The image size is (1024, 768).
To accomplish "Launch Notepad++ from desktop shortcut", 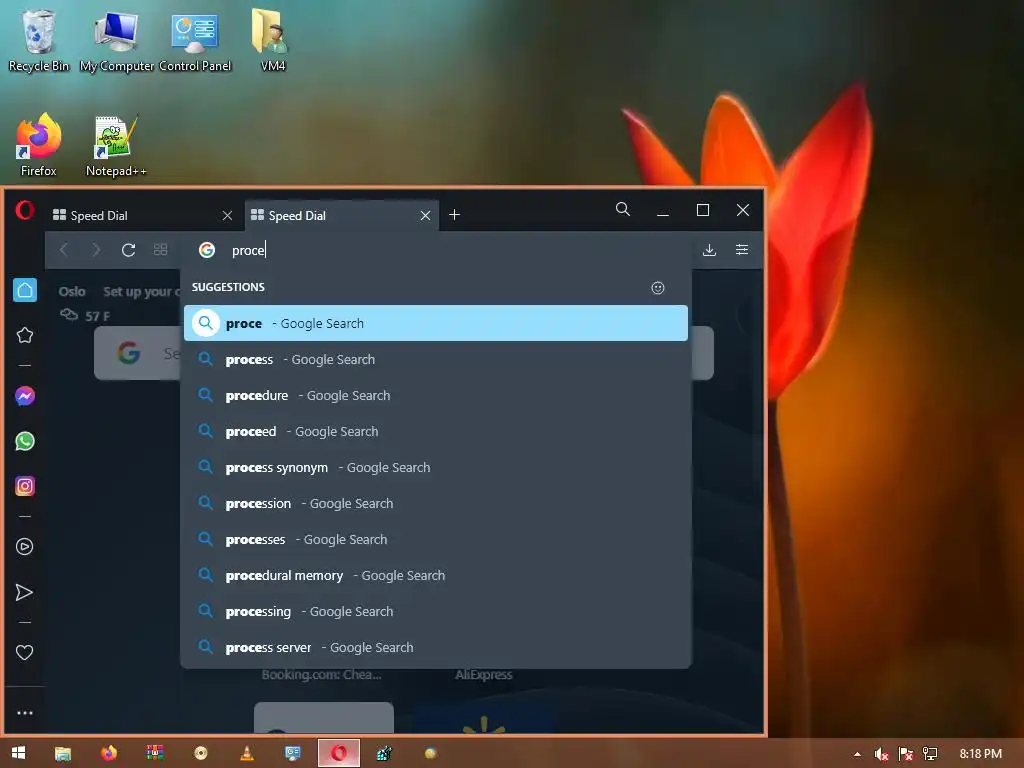I will coord(116,145).
